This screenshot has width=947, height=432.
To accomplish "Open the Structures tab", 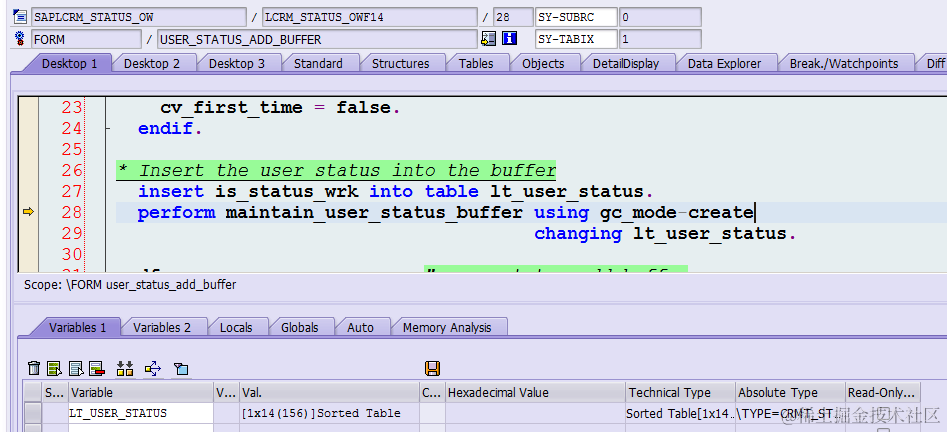I will (400, 63).
